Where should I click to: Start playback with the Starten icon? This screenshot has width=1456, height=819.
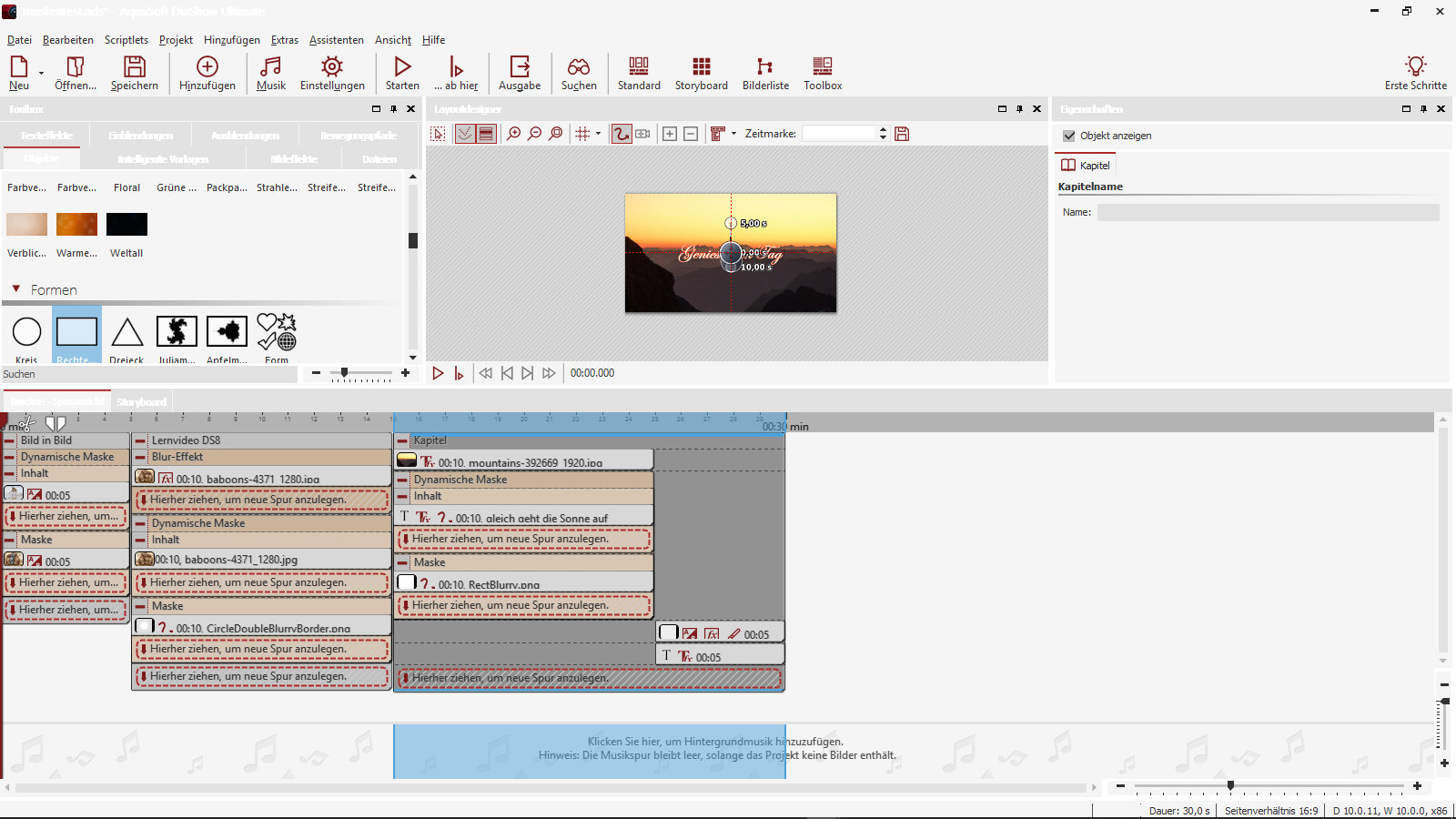[402, 73]
